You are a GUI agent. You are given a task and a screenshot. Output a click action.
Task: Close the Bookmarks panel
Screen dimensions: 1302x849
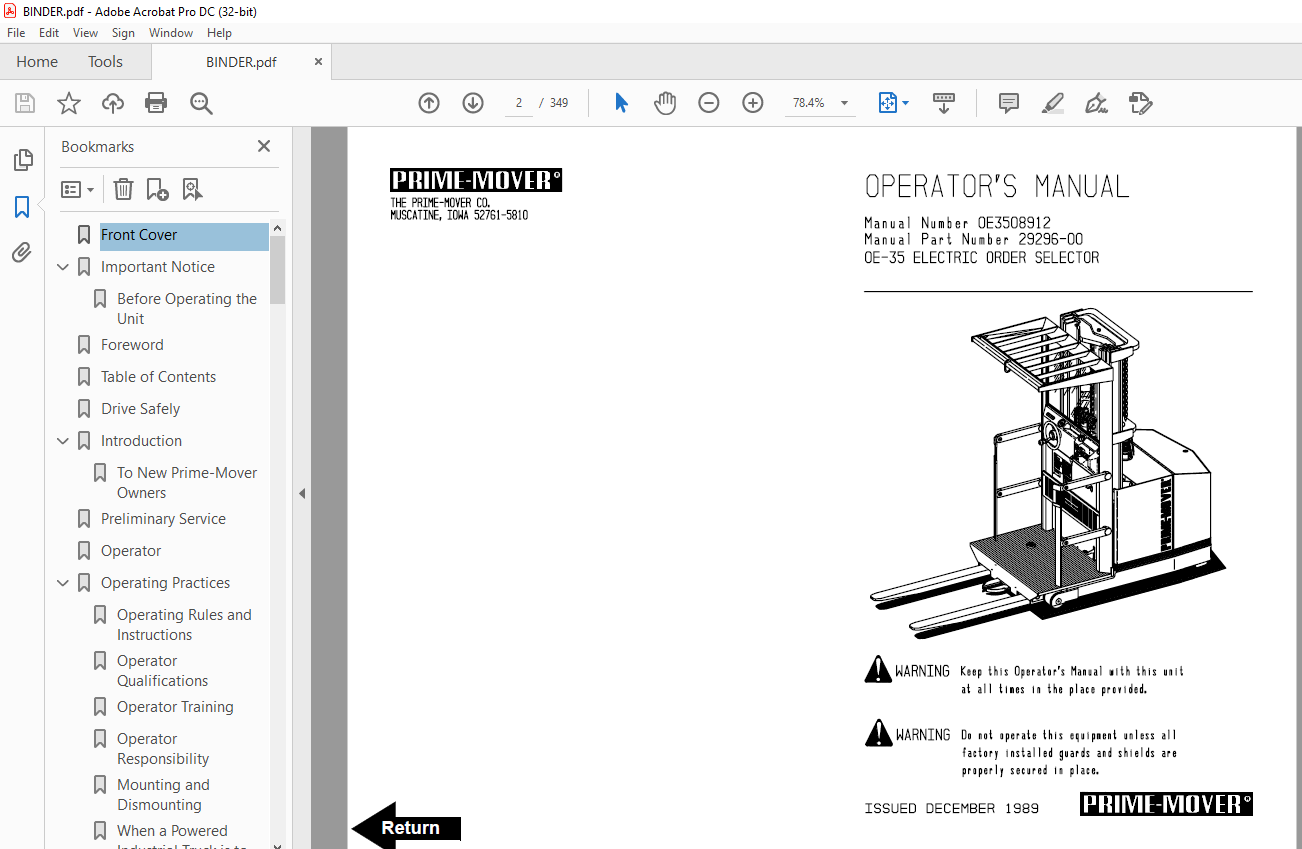[264, 146]
